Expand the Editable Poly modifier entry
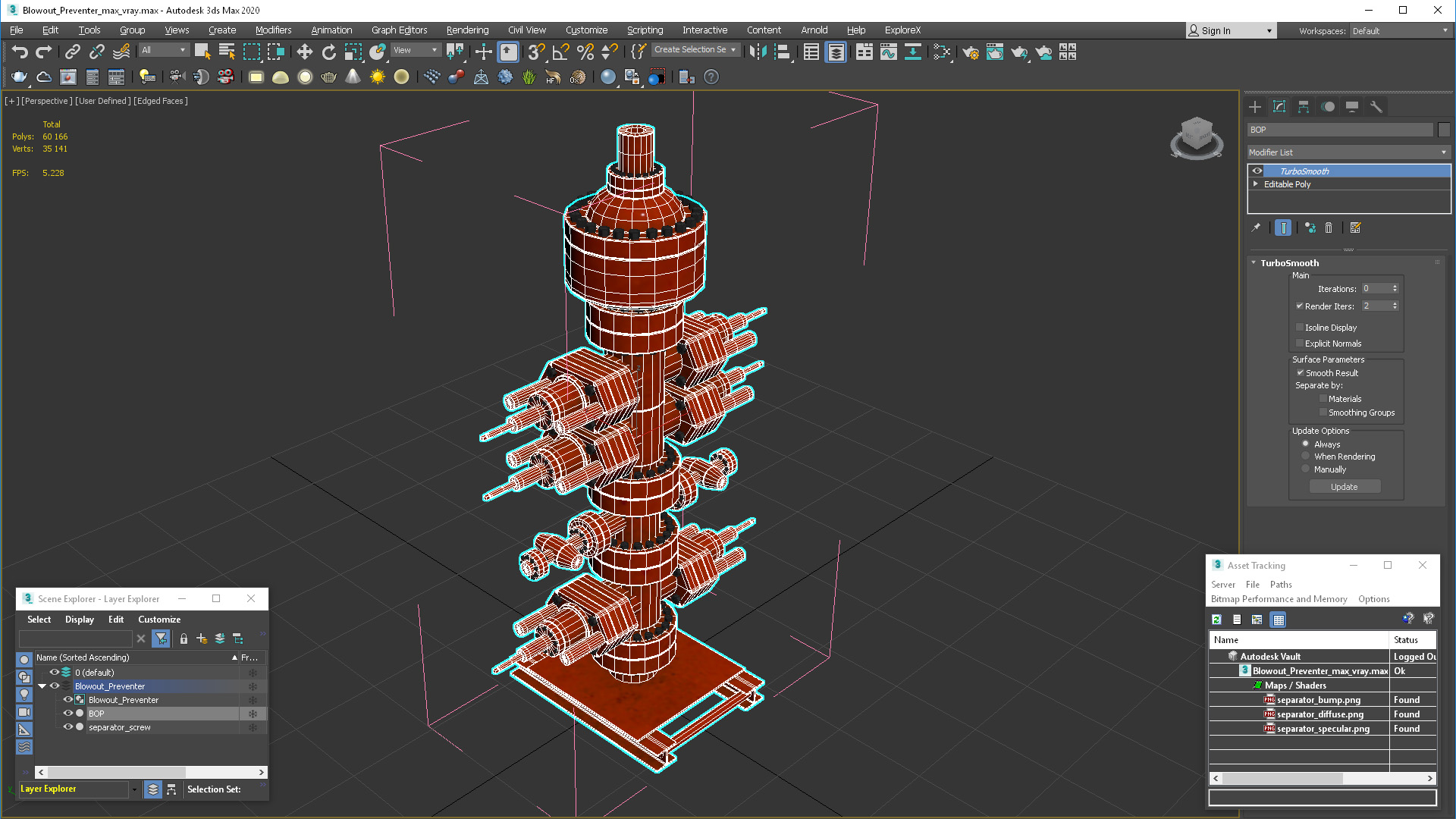Screen dimensions: 1456x819 click(1256, 184)
